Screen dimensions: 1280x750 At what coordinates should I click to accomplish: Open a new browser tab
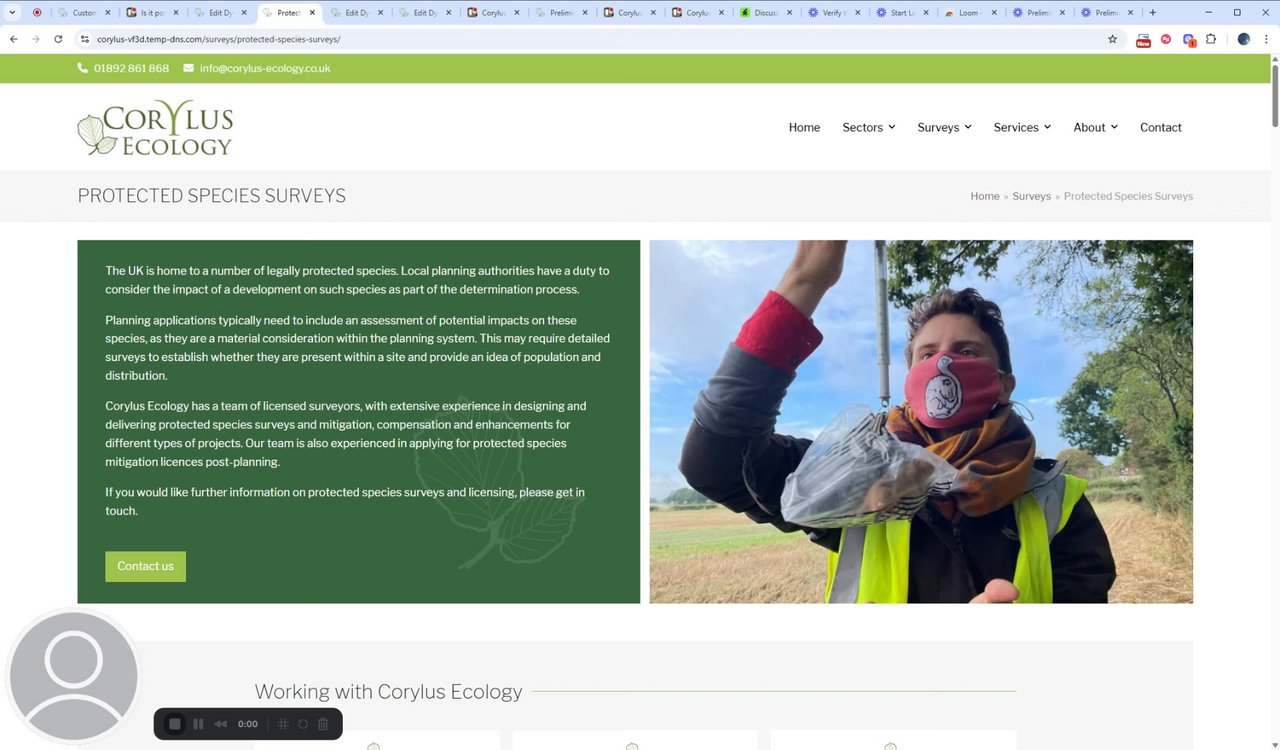tap(1153, 13)
